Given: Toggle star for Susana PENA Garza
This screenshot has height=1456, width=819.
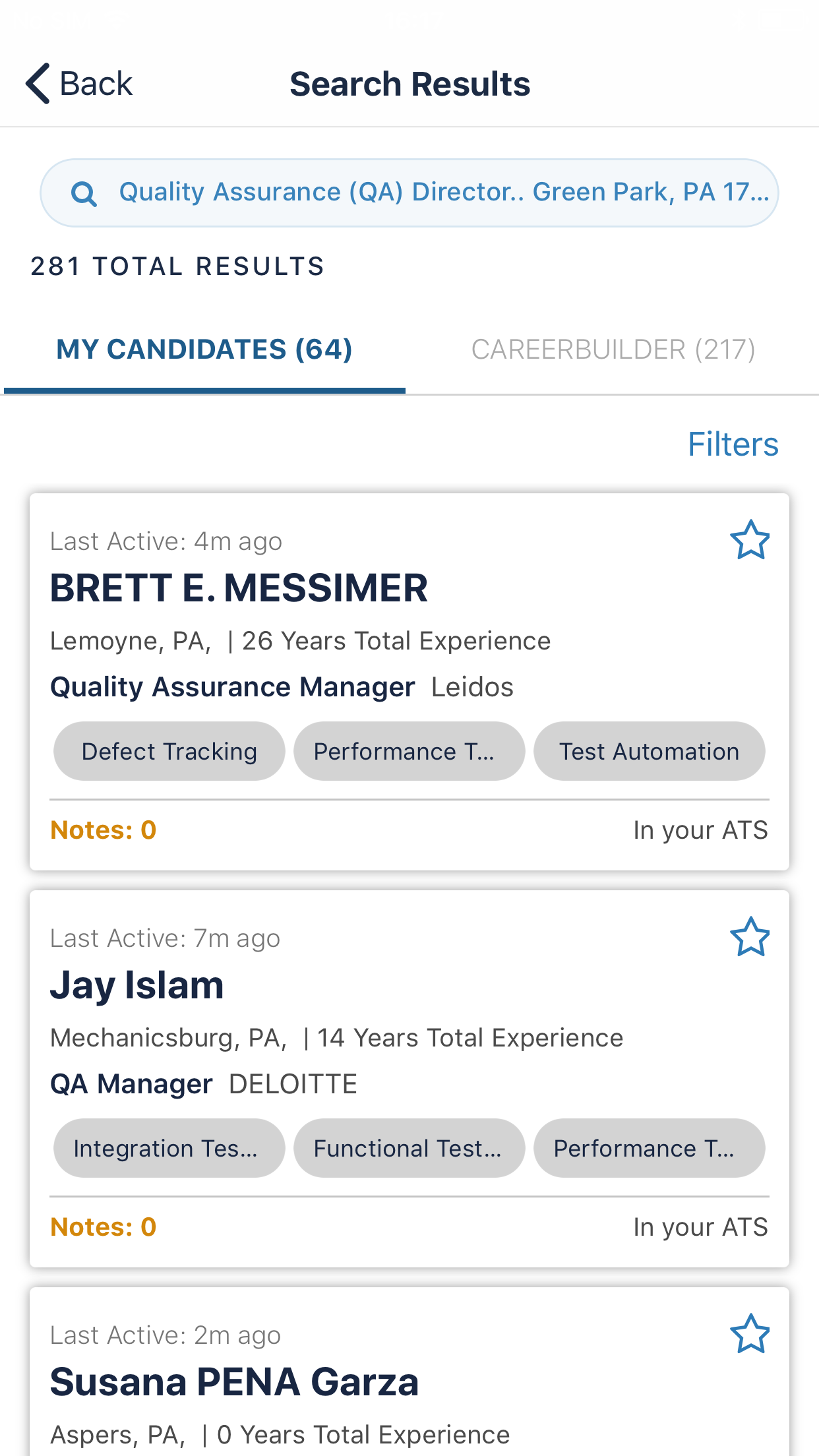Looking at the screenshot, I should tap(750, 1334).
